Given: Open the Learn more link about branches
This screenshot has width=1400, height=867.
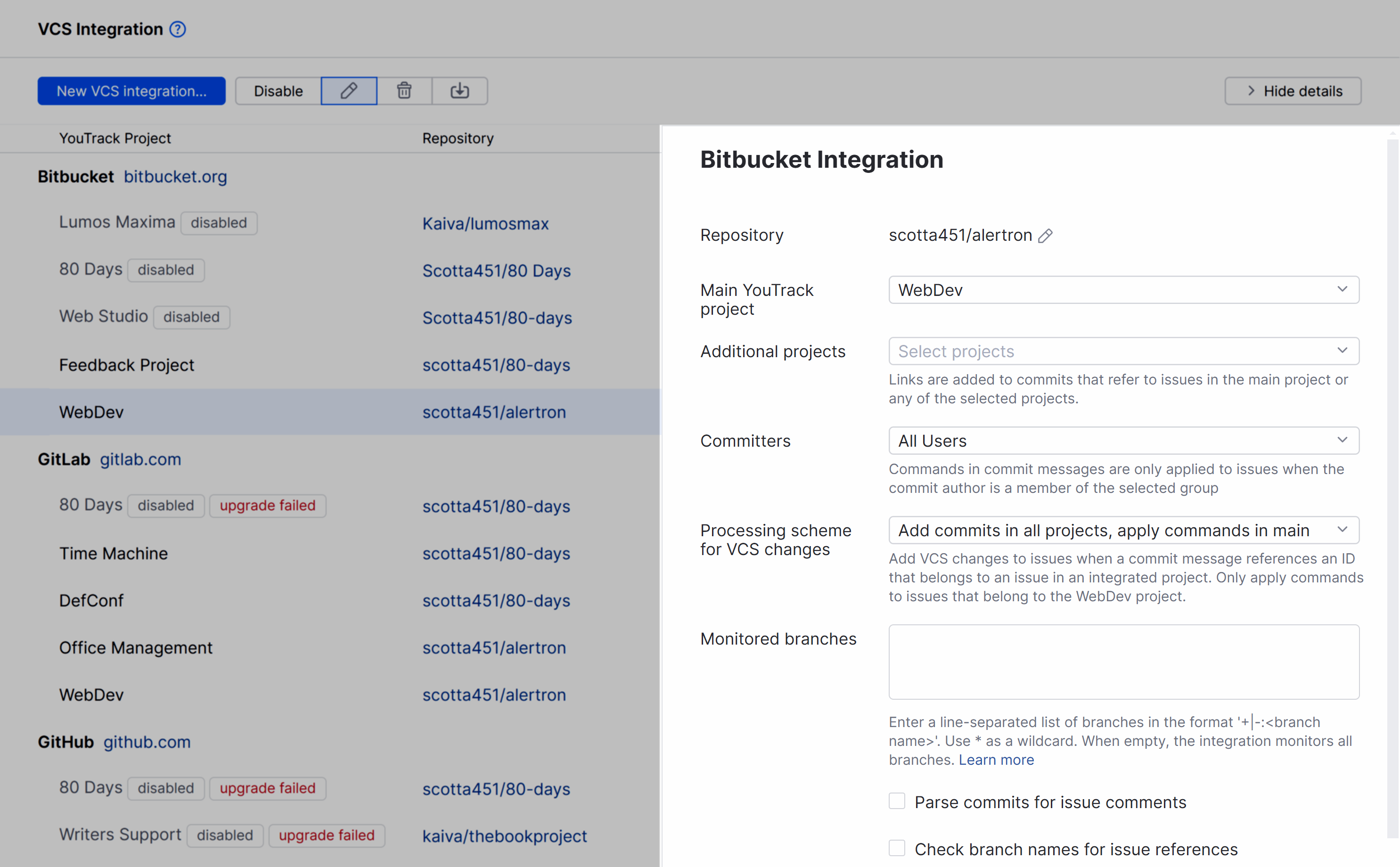Looking at the screenshot, I should [x=996, y=759].
